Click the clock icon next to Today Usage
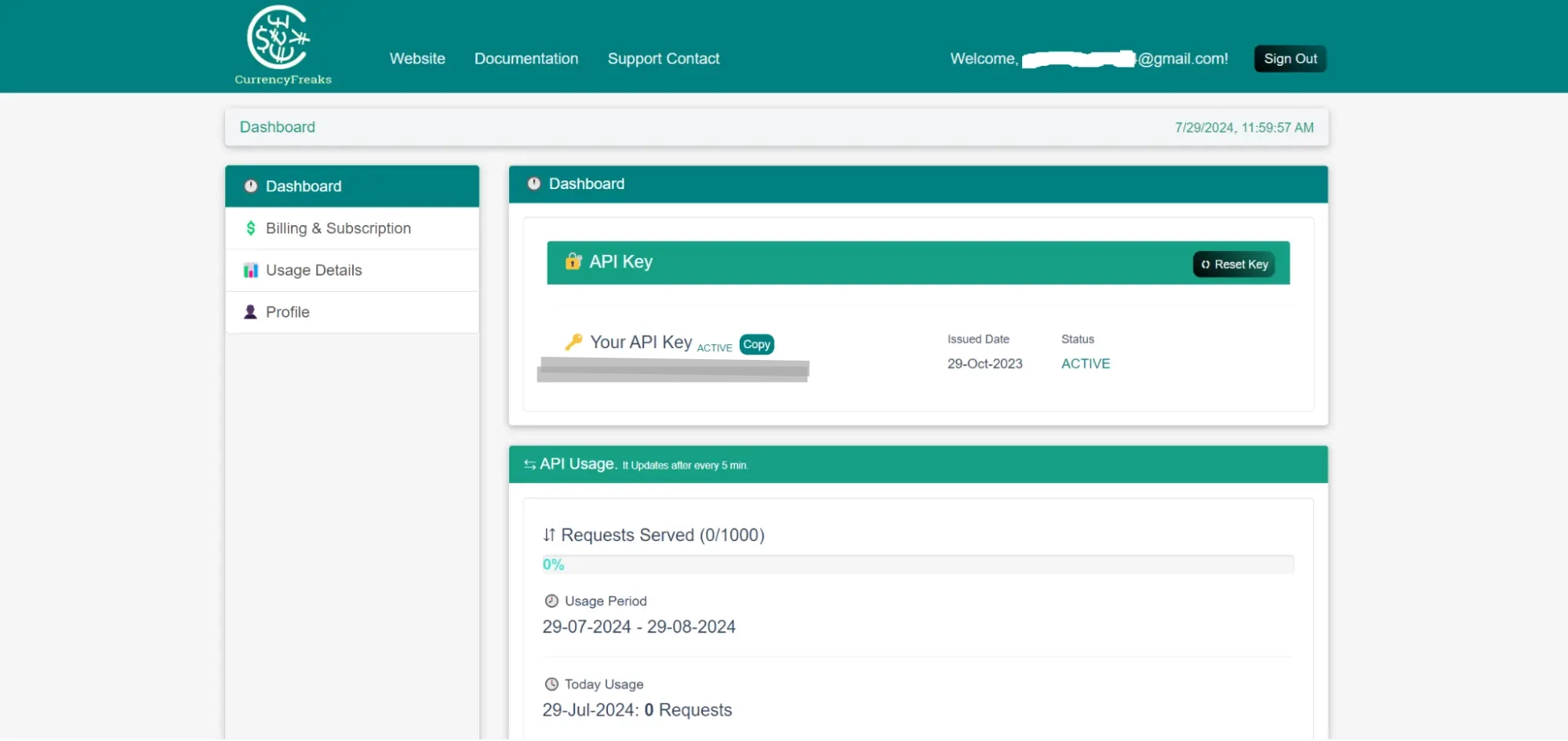The width and height of the screenshot is (1568, 741). click(x=551, y=684)
